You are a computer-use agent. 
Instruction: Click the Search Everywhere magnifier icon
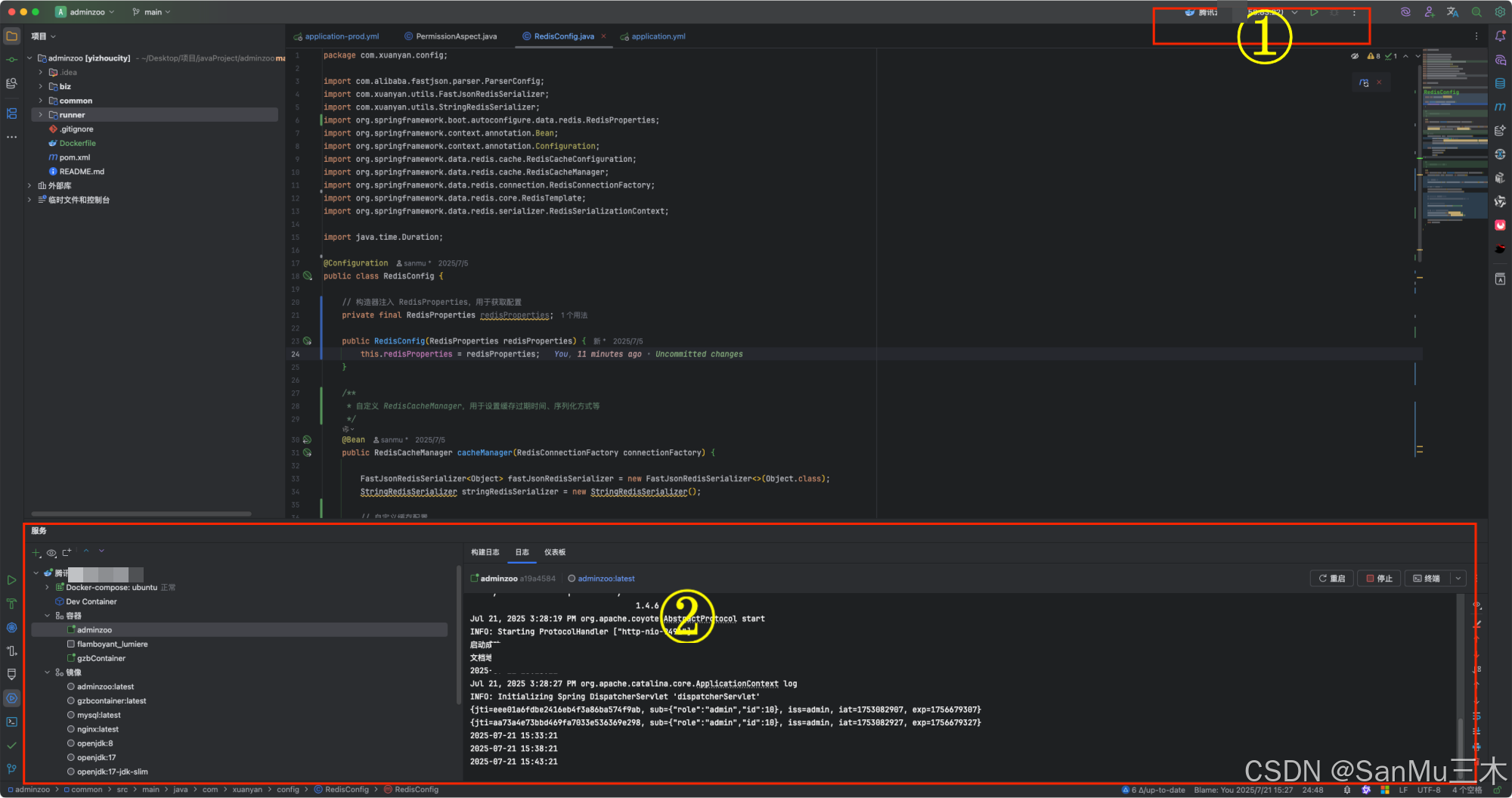(1476, 12)
